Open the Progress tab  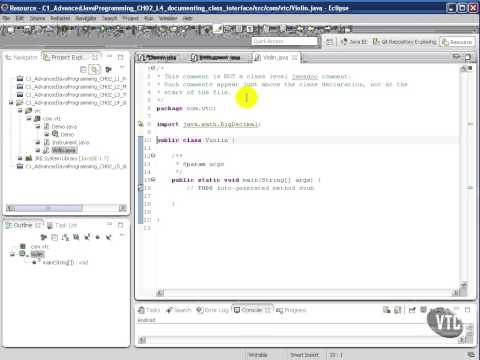291,310
